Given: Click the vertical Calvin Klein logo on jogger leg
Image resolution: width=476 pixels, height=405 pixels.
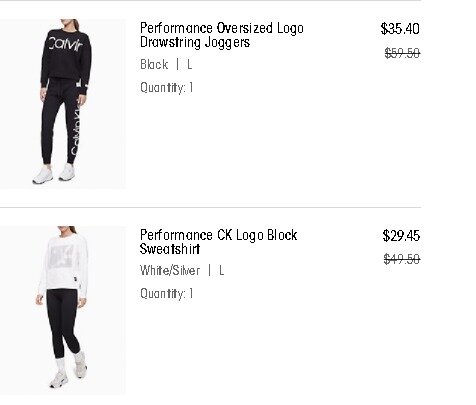Looking at the screenshot, I should 76,127.
